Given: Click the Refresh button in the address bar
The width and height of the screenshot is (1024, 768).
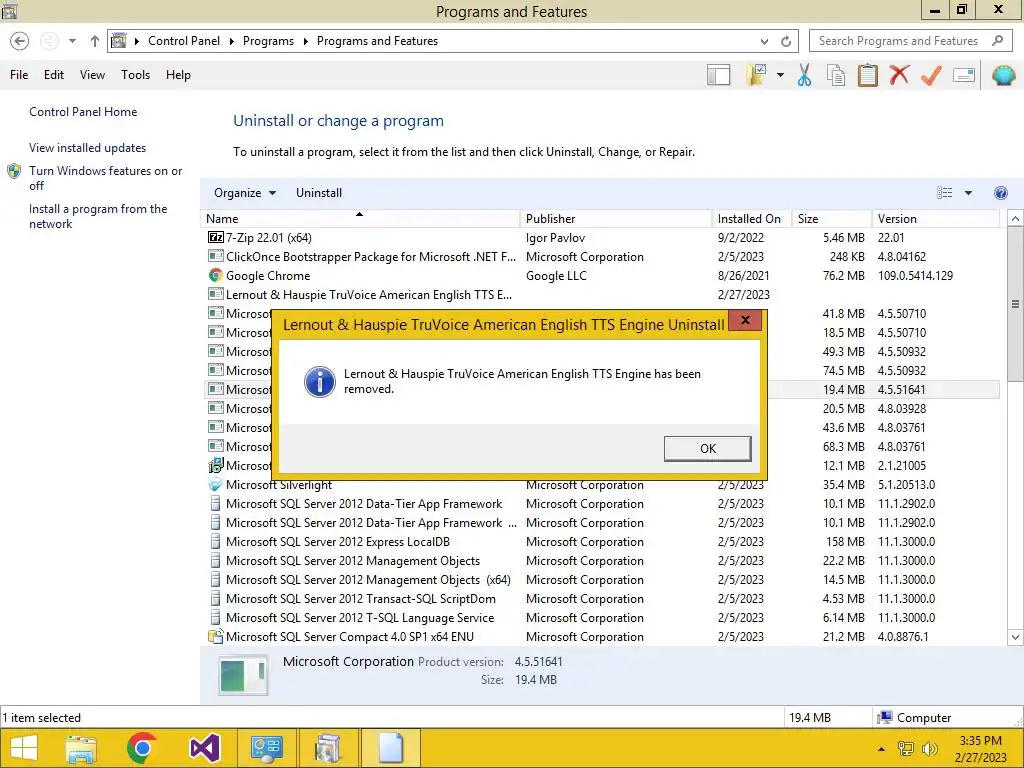Looking at the screenshot, I should tap(786, 41).
